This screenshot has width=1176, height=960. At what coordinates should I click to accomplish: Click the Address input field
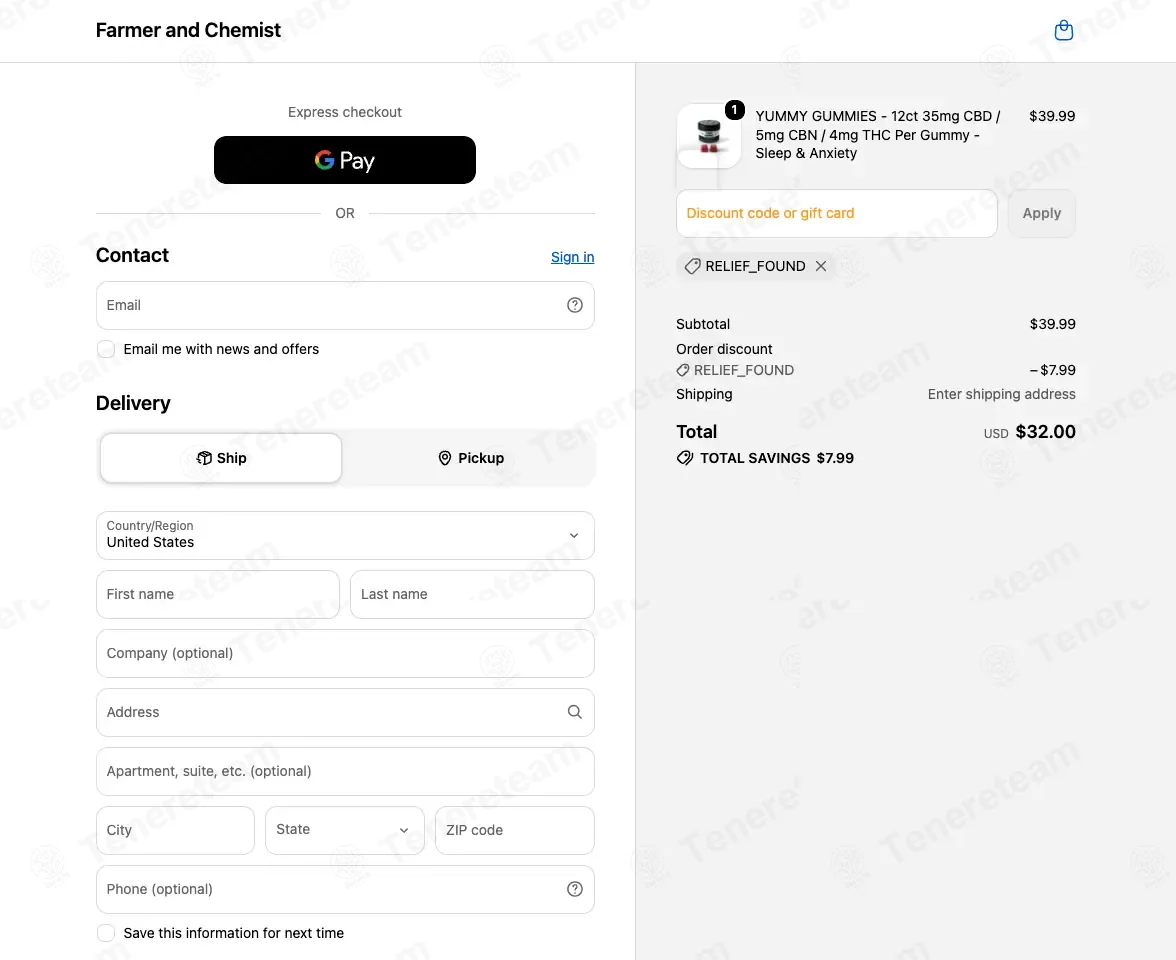tap(345, 712)
